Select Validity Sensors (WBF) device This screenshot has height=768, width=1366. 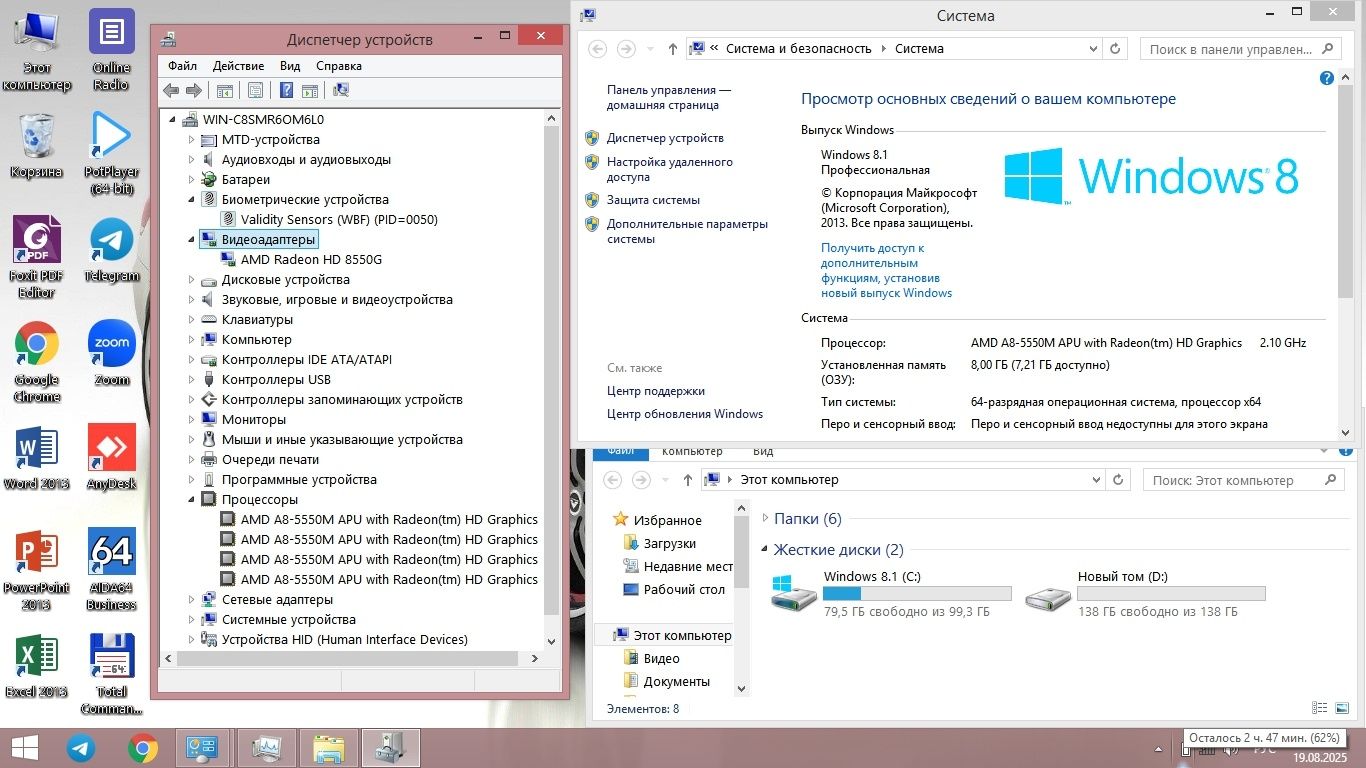[x=339, y=220]
